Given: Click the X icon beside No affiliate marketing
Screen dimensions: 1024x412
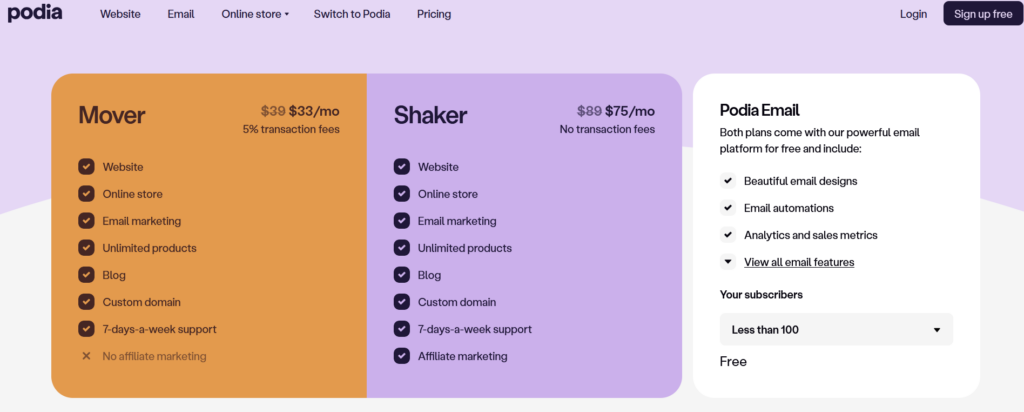Looking at the screenshot, I should (86, 356).
